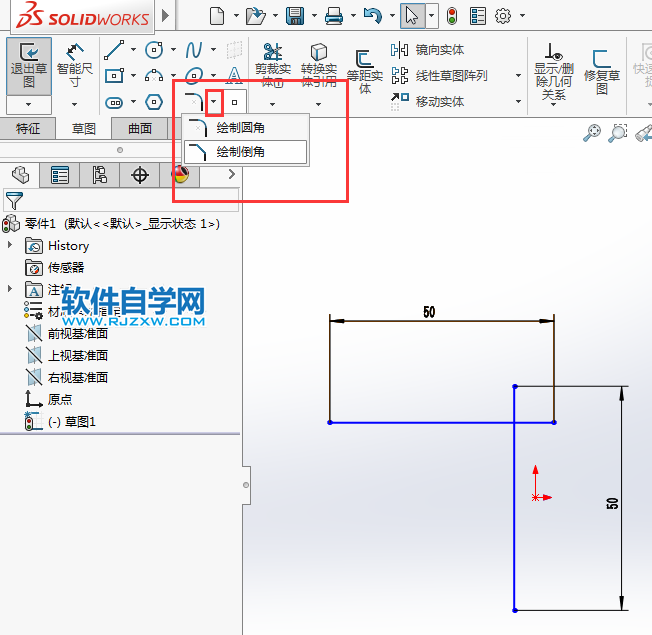Click the Sketch Fillet toolbar icon
This screenshot has width=652, height=635.
pyautogui.click(x=194, y=102)
